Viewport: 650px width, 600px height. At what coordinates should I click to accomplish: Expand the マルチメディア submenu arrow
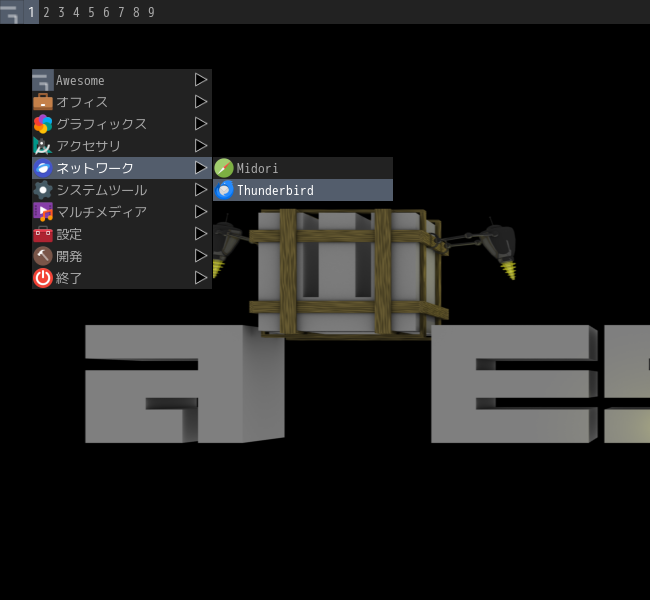[x=201, y=211]
